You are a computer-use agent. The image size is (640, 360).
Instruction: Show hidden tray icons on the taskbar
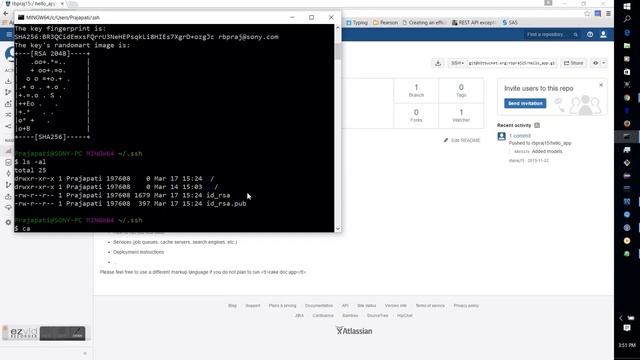(621, 318)
